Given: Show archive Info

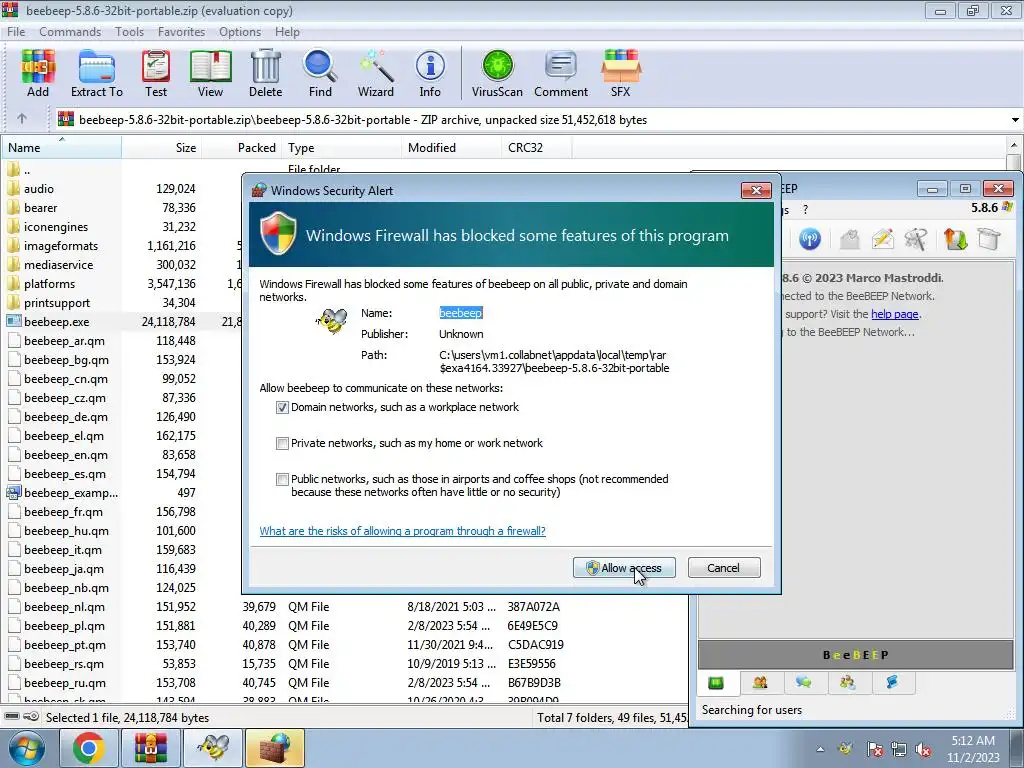Looking at the screenshot, I should click(x=430, y=72).
